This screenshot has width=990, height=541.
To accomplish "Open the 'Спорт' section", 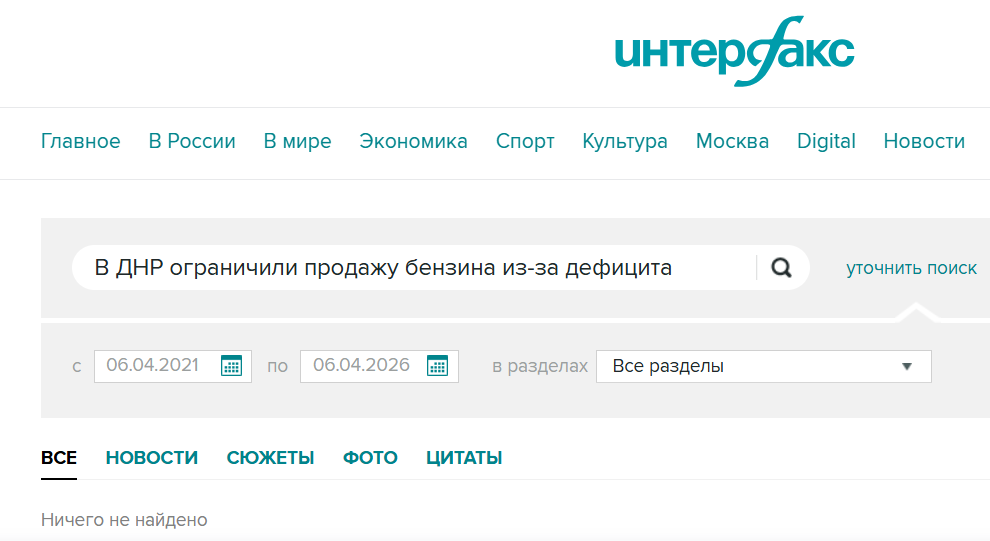I will click(x=525, y=141).
